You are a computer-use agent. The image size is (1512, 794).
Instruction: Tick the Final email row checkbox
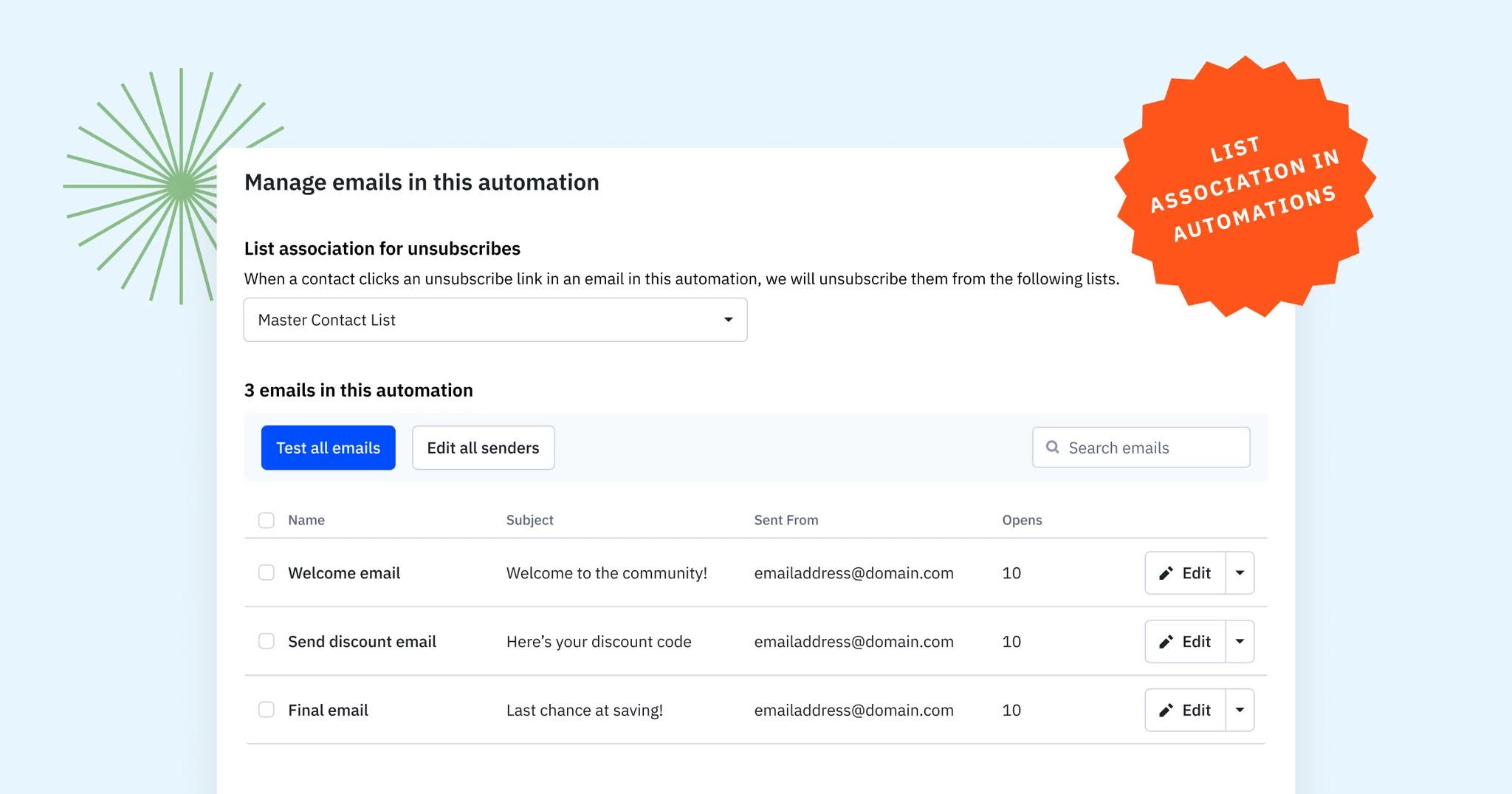click(x=267, y=710)
